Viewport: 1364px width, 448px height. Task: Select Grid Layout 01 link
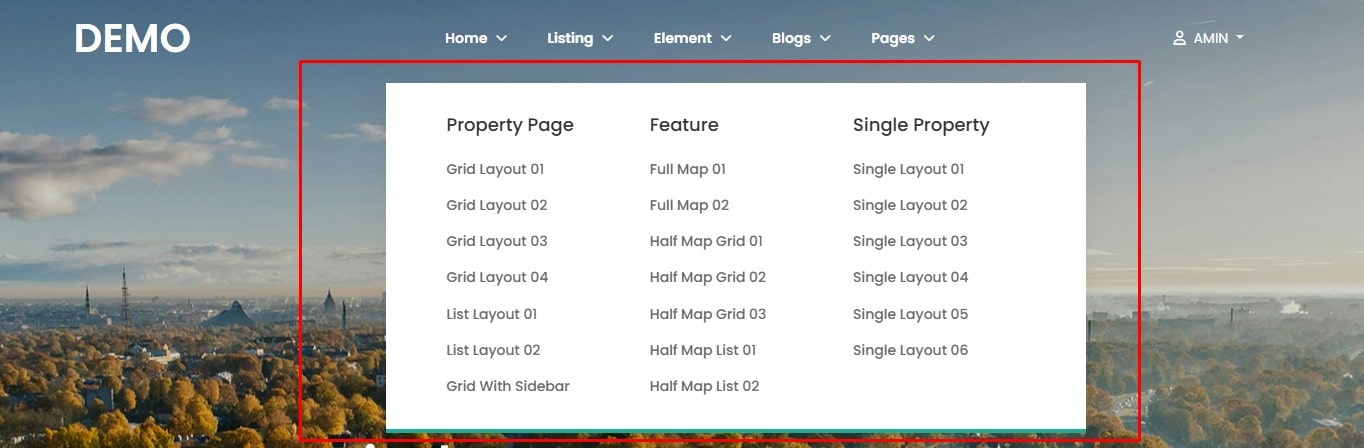tap(495, 169)
